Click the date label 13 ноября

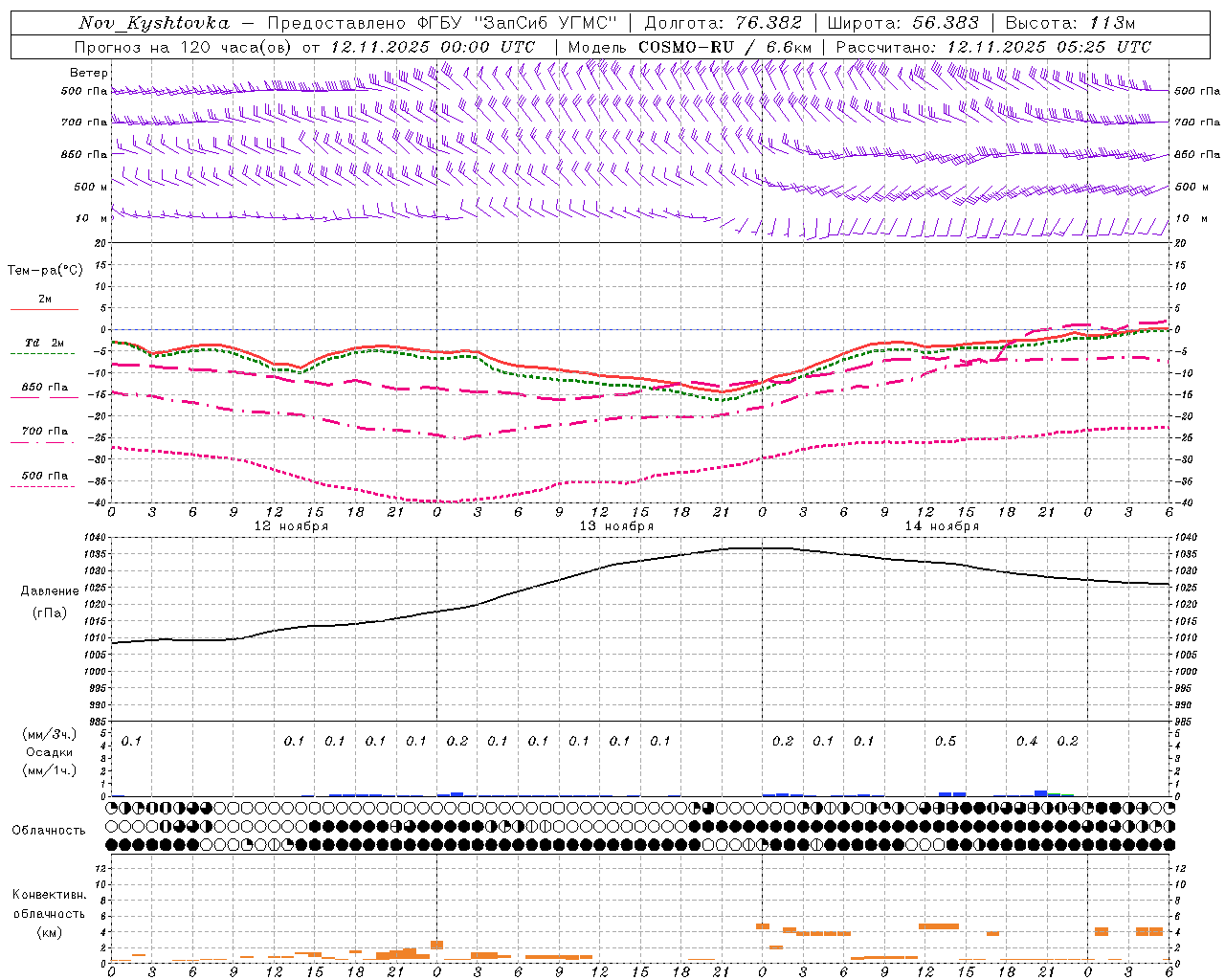[x=616, y=526]
